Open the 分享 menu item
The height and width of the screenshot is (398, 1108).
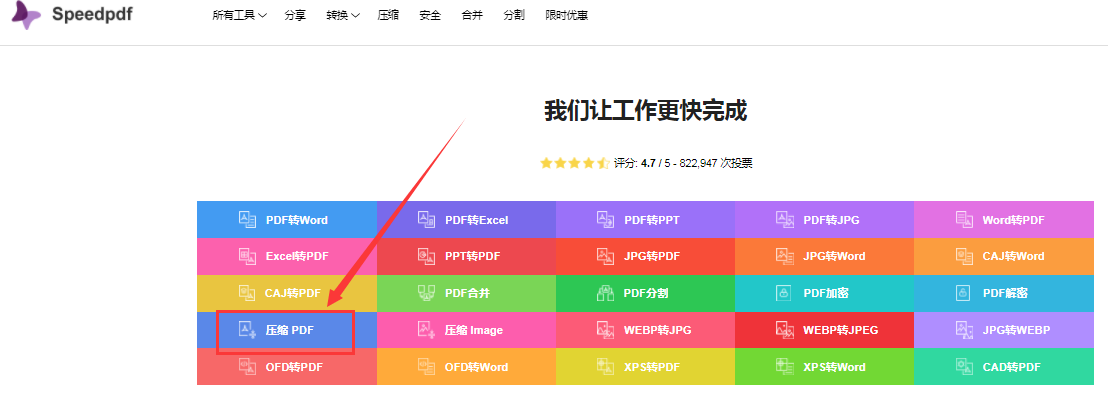[x=295, y=15]
